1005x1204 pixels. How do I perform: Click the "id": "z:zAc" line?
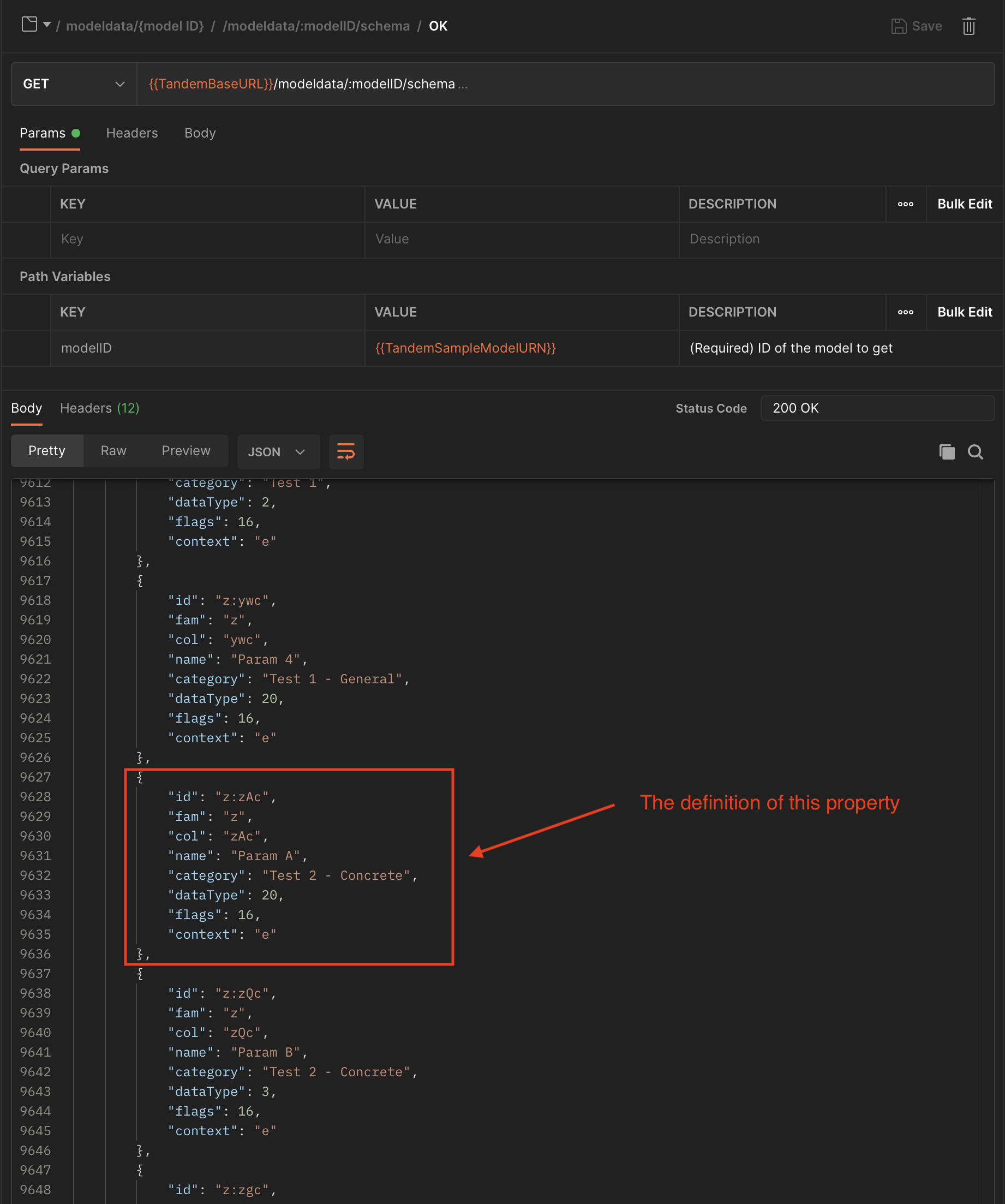[223, 797]
